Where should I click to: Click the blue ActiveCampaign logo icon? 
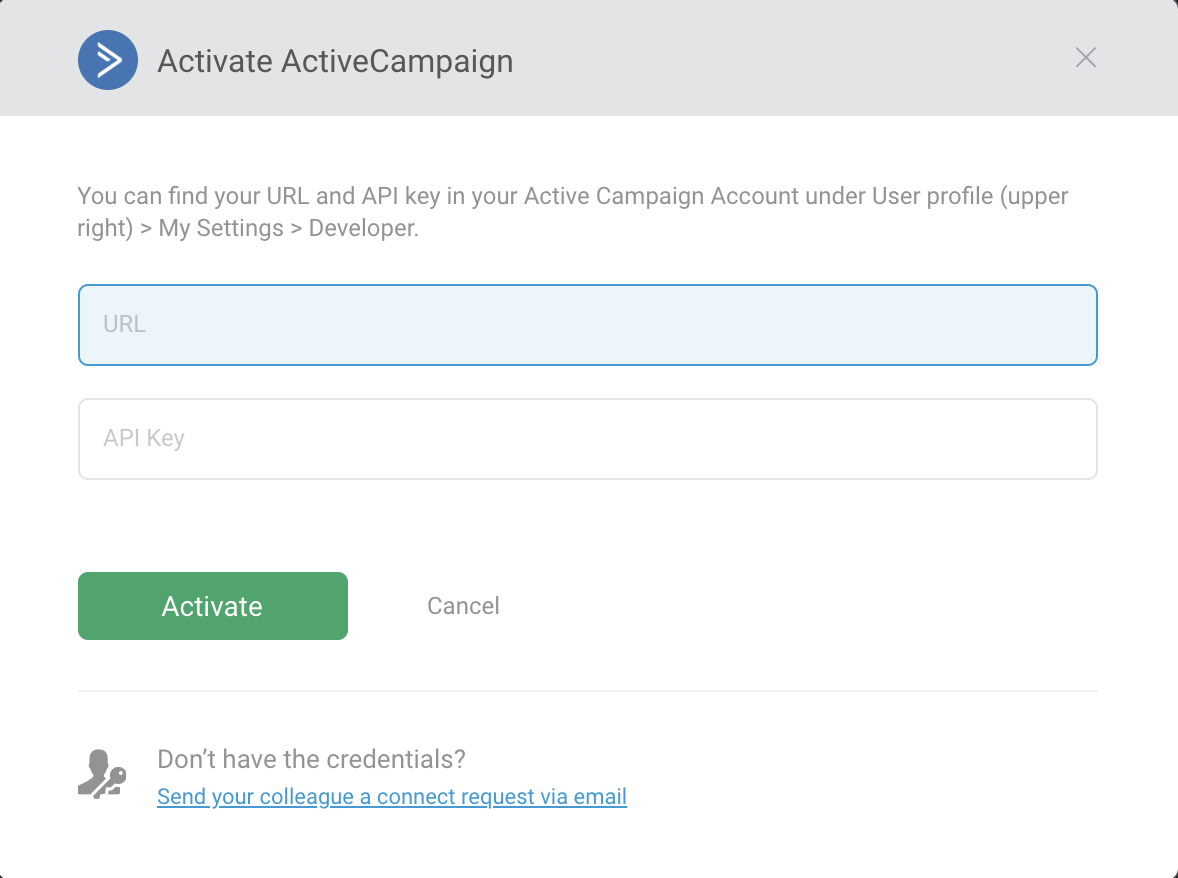point(108,60)
